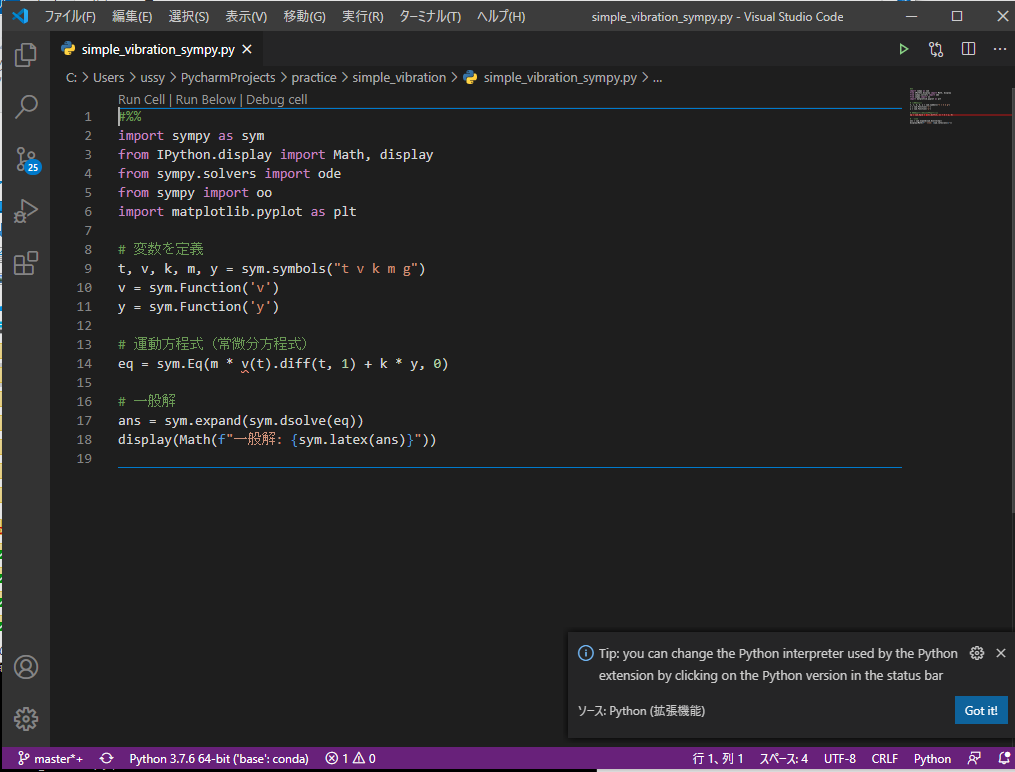Viewport: 1015px width, 772px height.
Task: Open the Extensions view icon
Action: pyautogui.click(x=26, y=264)
